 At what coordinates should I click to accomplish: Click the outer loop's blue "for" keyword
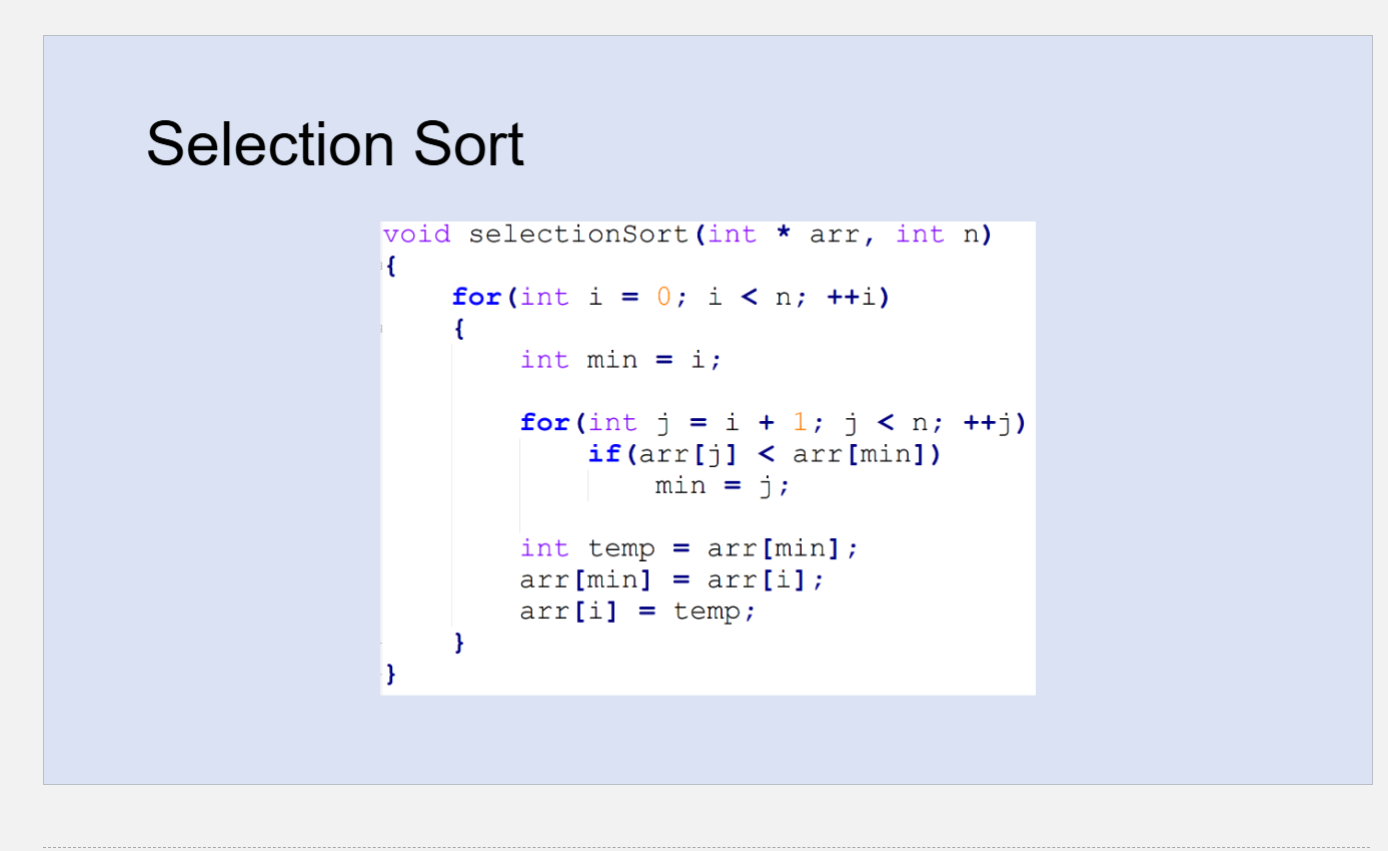click(475, 297)
